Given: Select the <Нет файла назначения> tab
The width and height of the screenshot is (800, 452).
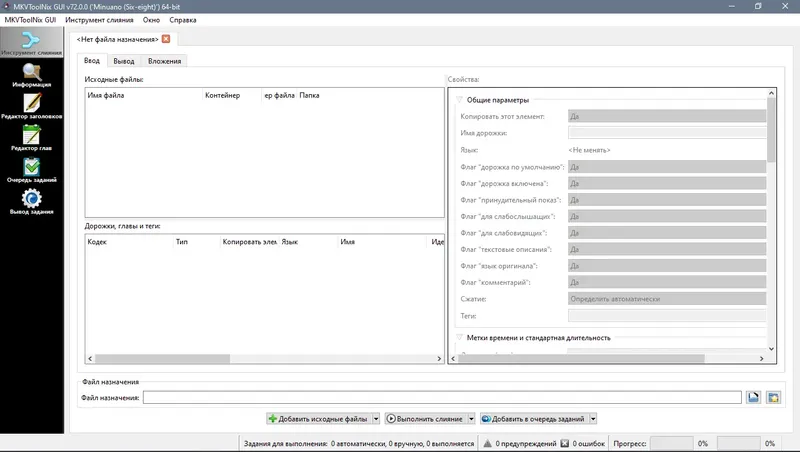Looking at the screenshot, I should 117,39.
